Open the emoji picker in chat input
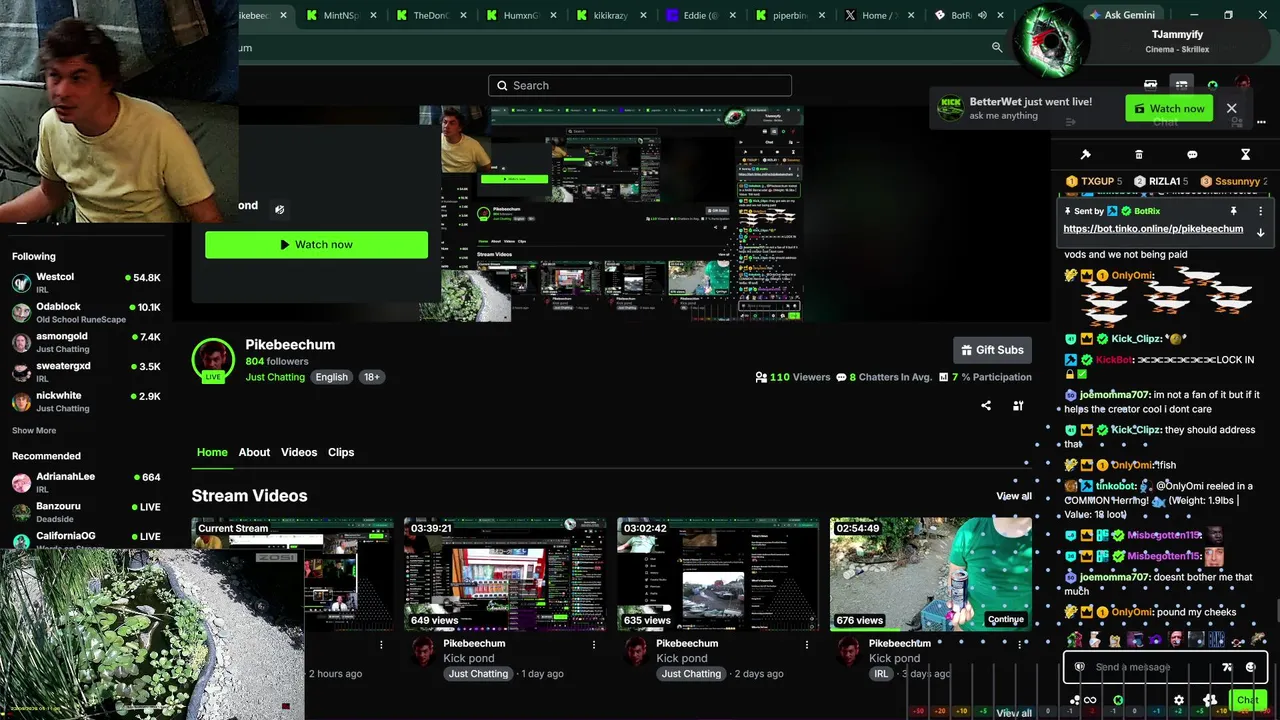Screen dimensions: 1280x720 click(1250, 667)
